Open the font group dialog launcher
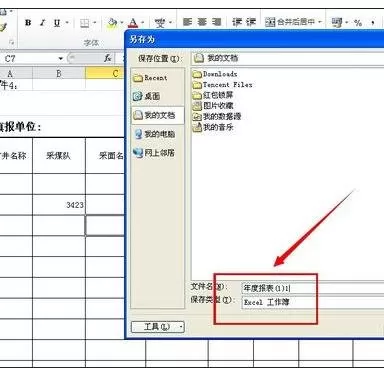 pos(12,42)
